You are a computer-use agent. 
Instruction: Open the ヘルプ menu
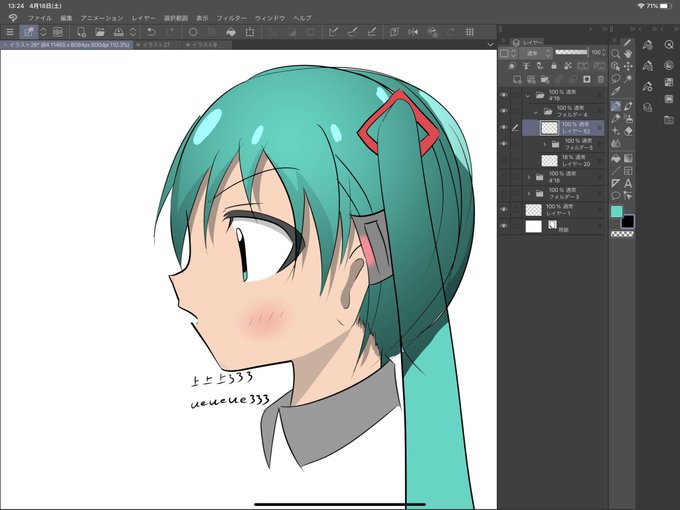click(302, 18)
